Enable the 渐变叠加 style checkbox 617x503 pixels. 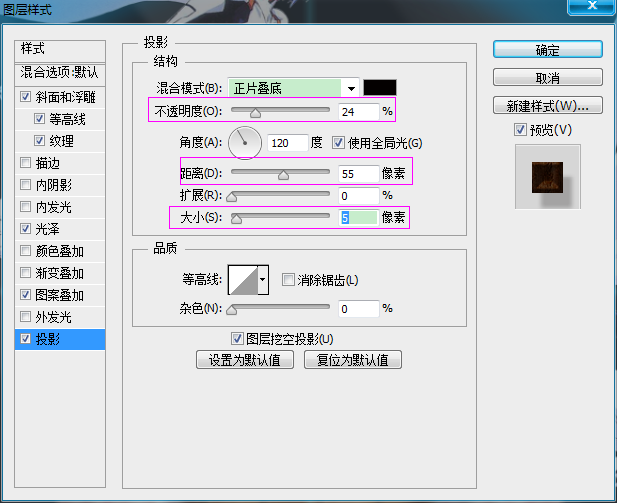coord(26,272)
